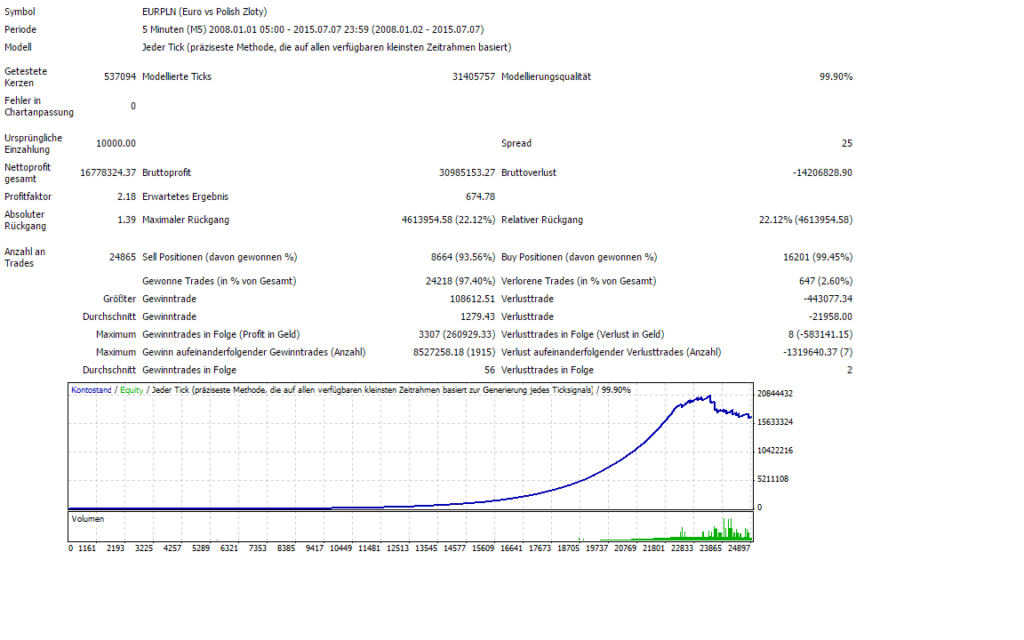Image resolution: width=1024 pixels, height=640 pixels.
Task: Select the modelled ticks value 31405757
Action: click(473, 76)
